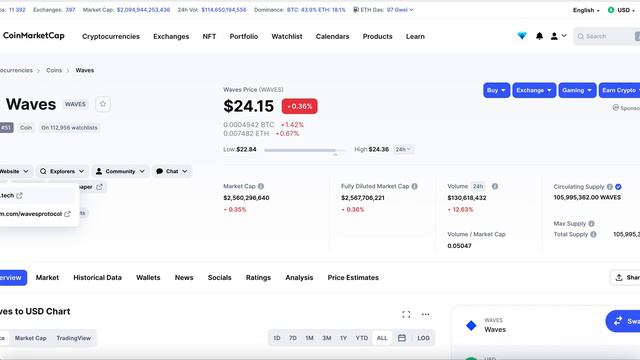Viewport: 640px width, 360px height.
Task: Set chart range to ALL
Action: click(382, 338)
